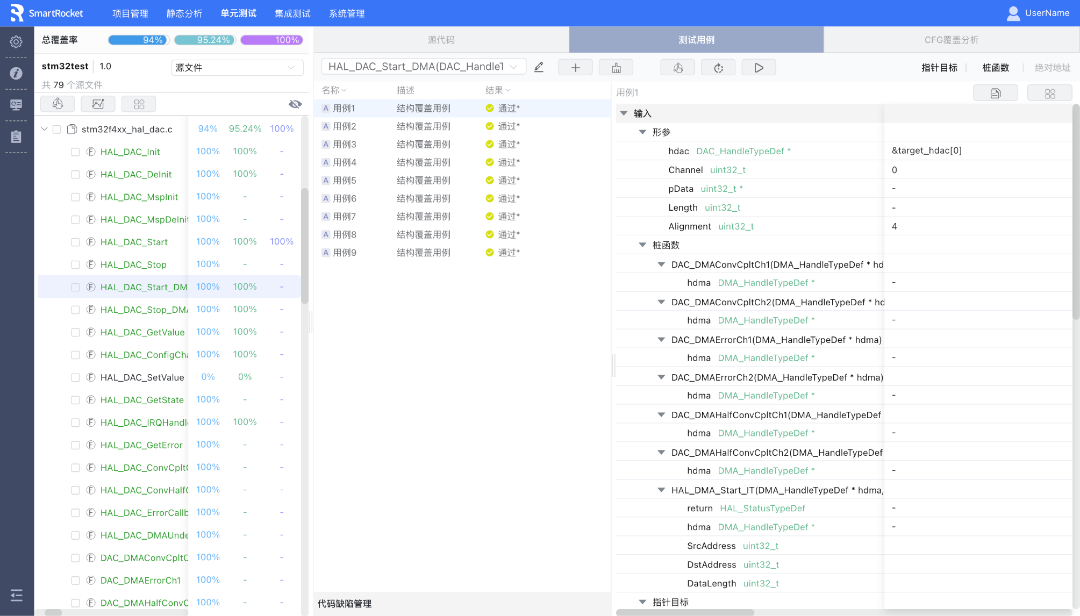Click the add test case plus button
This screenshot has width=1080, height=616.
[x=575, y=67]
